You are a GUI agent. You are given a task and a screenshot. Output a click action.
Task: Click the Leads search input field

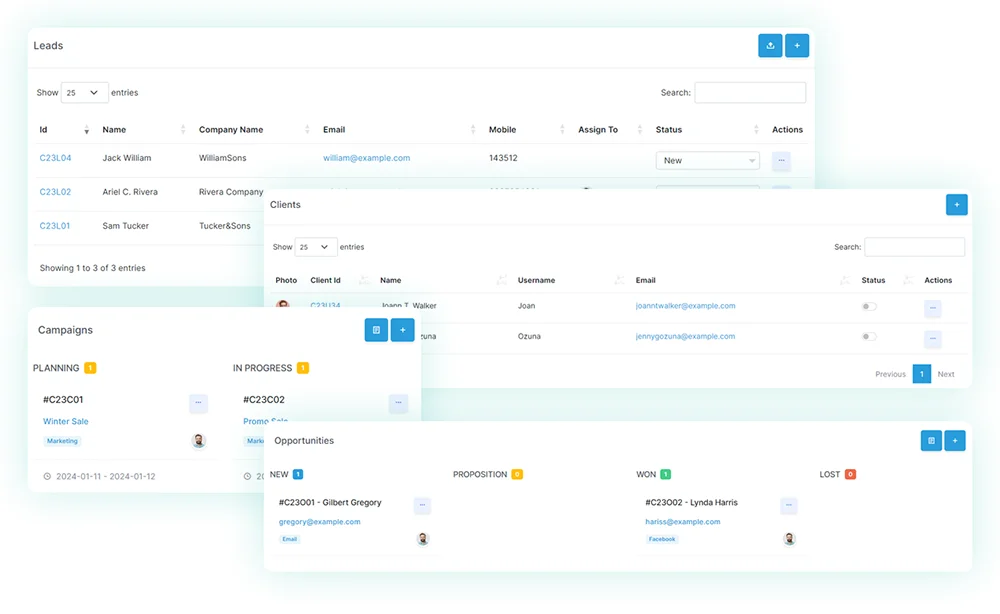[750, 93]
